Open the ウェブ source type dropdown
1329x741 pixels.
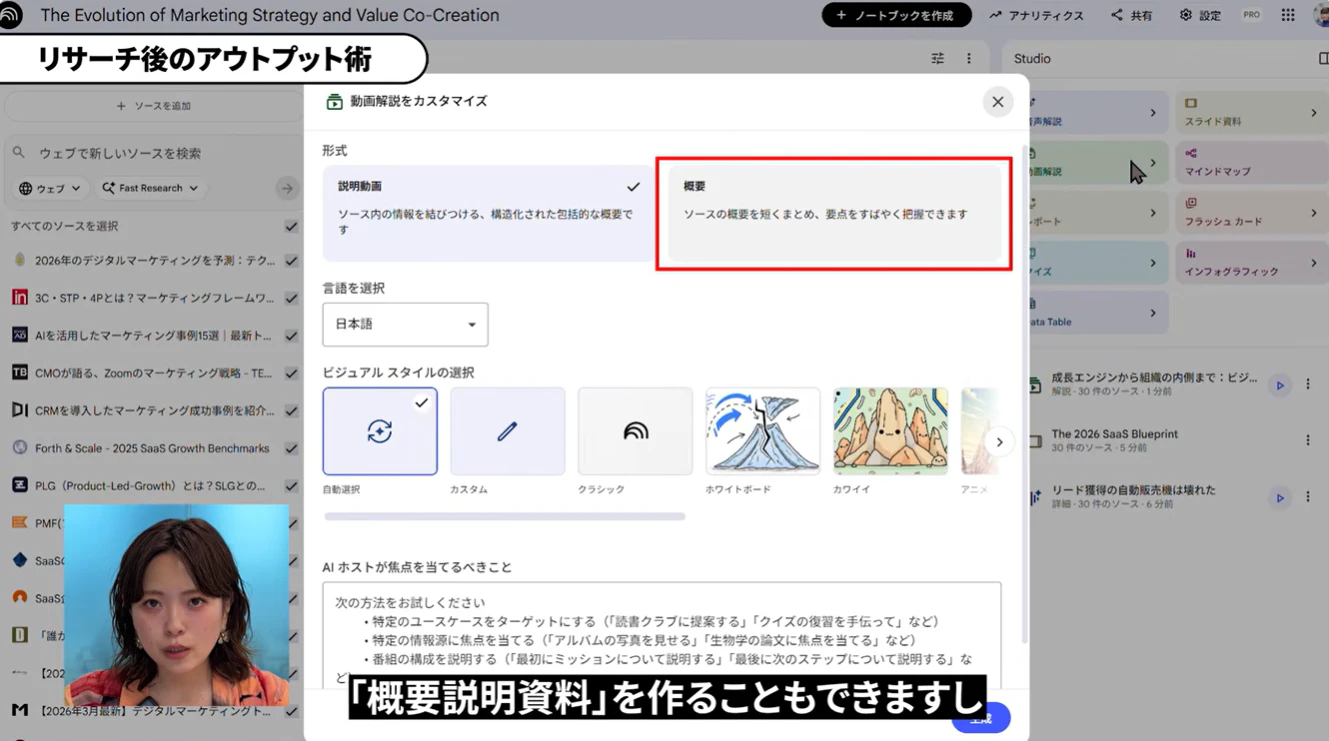(x=50, y=188)
